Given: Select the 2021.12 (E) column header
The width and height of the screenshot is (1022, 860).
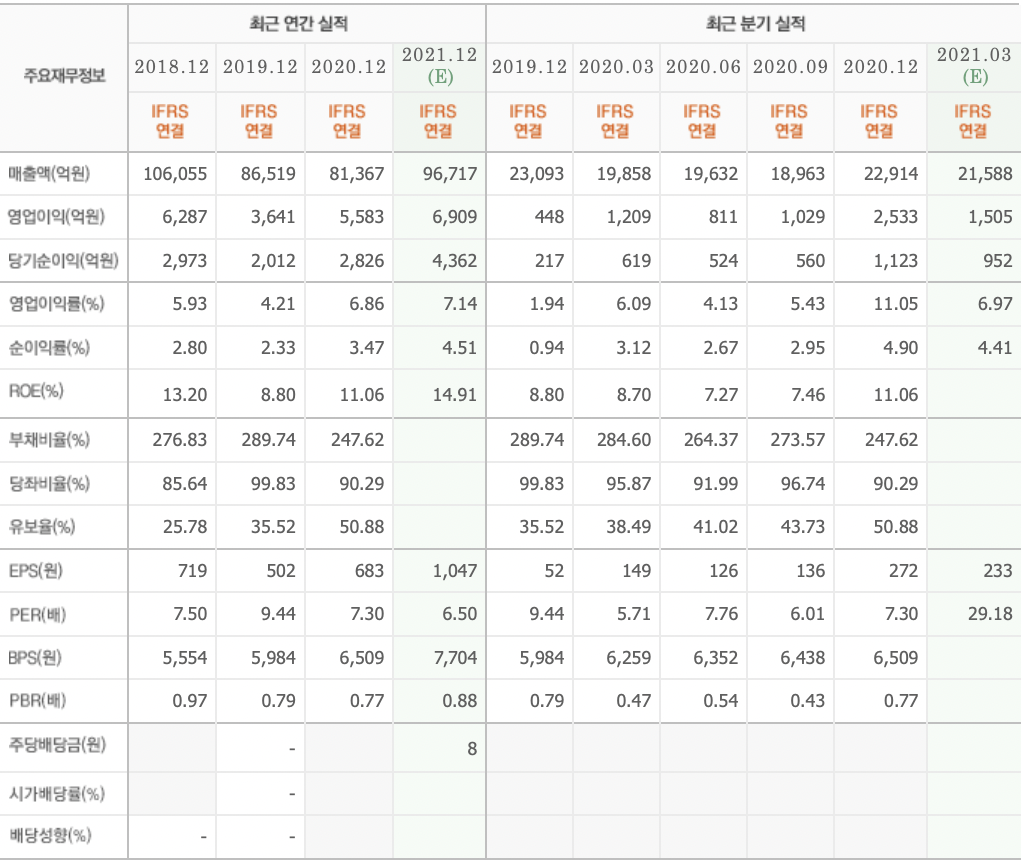Looking at the screenshot, I should (440, 65).
